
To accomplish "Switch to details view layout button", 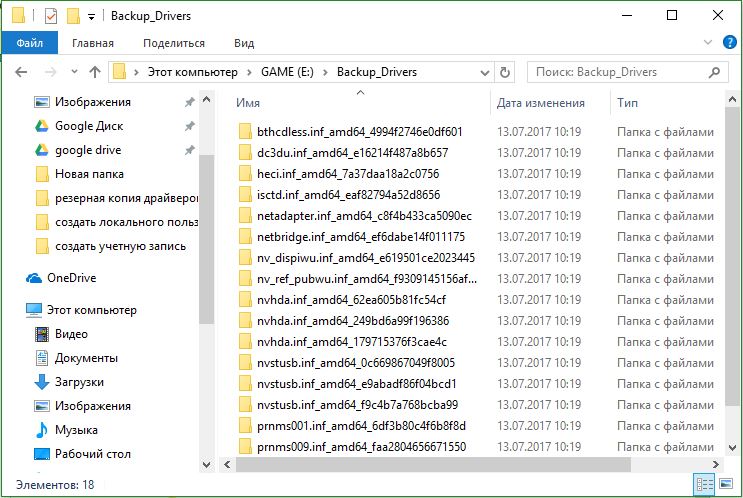I will click(x=704, y=484).
